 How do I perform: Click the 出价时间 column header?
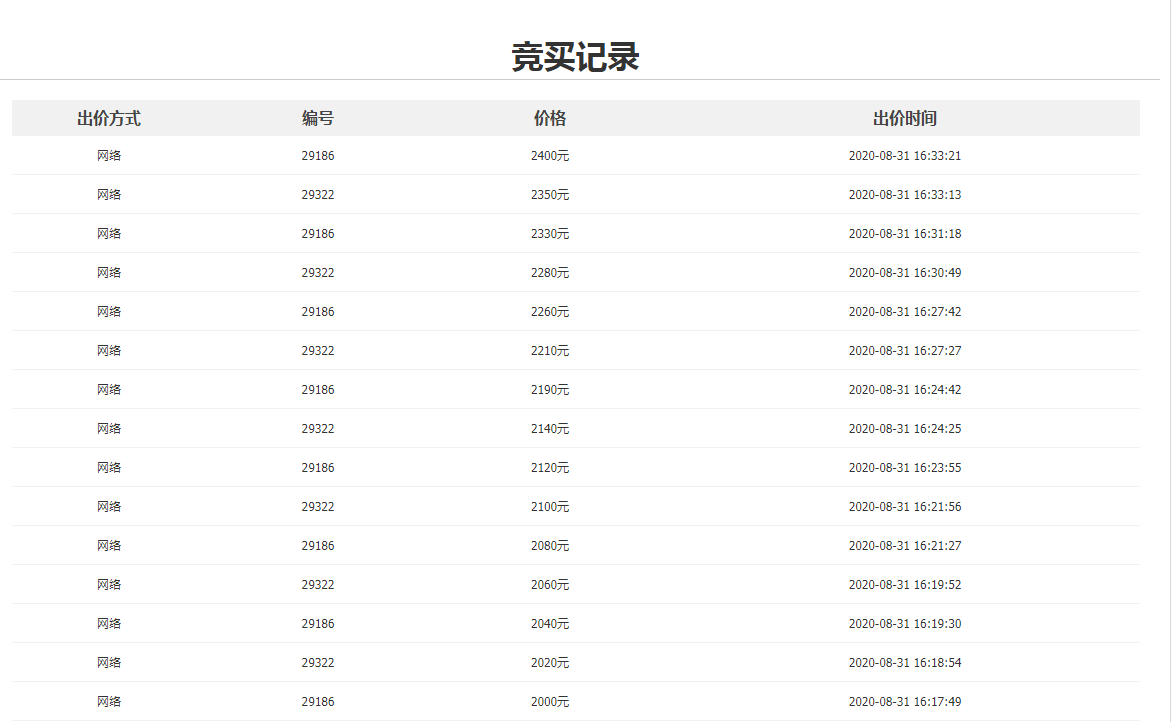902,117
